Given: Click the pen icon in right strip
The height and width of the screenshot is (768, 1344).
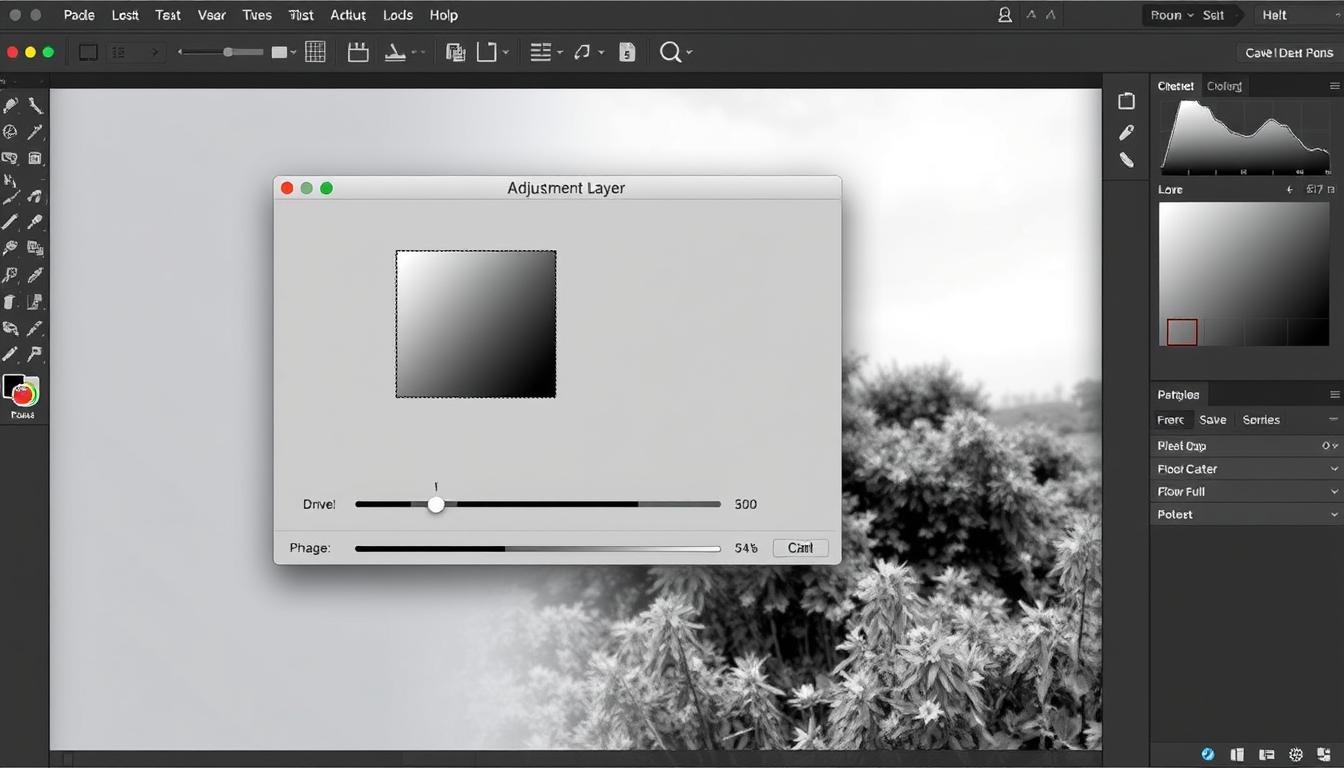Looking at the screenshot, I should 1127,132.
